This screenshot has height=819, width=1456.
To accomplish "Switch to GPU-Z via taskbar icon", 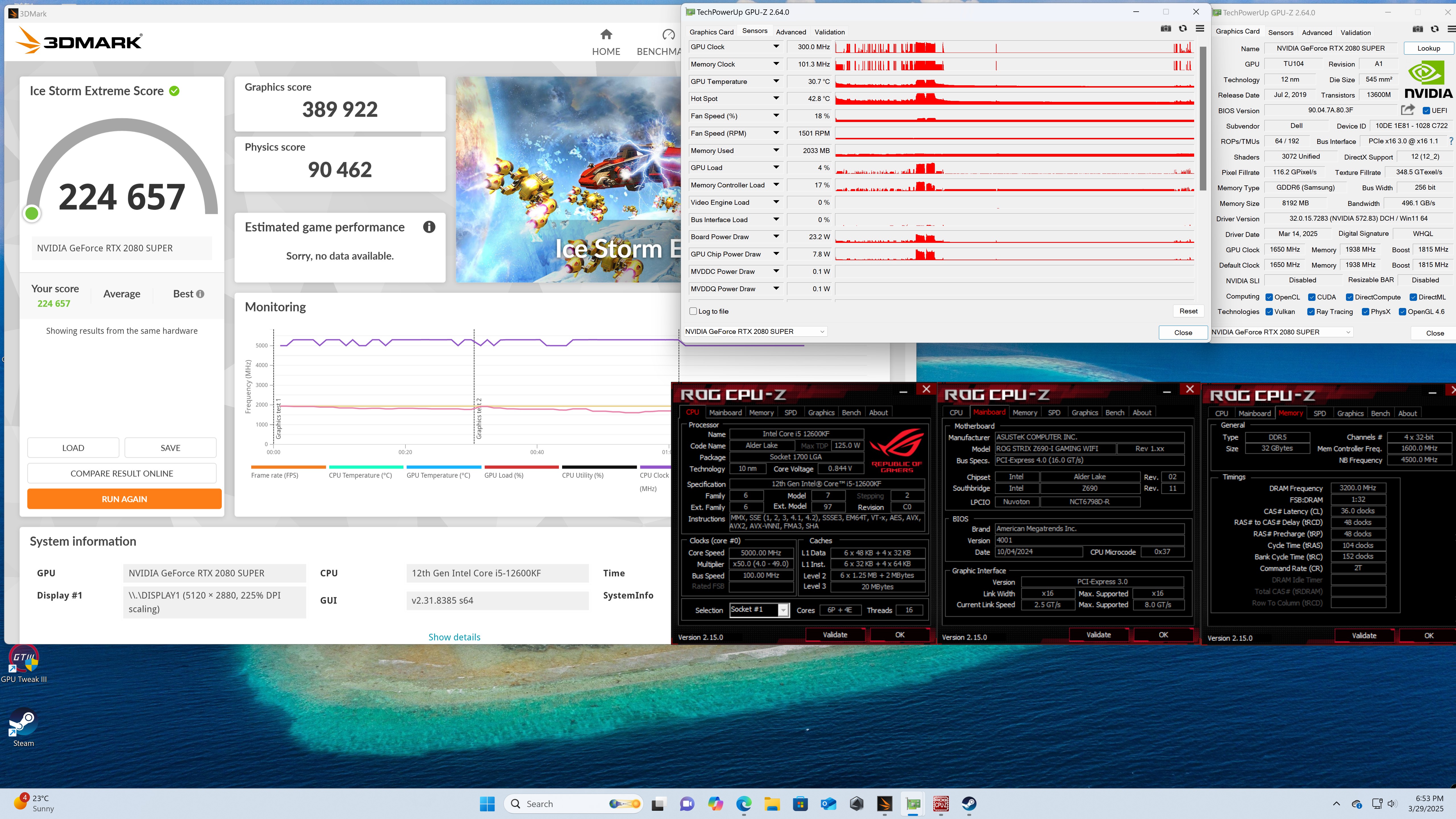I will (913, 804).
